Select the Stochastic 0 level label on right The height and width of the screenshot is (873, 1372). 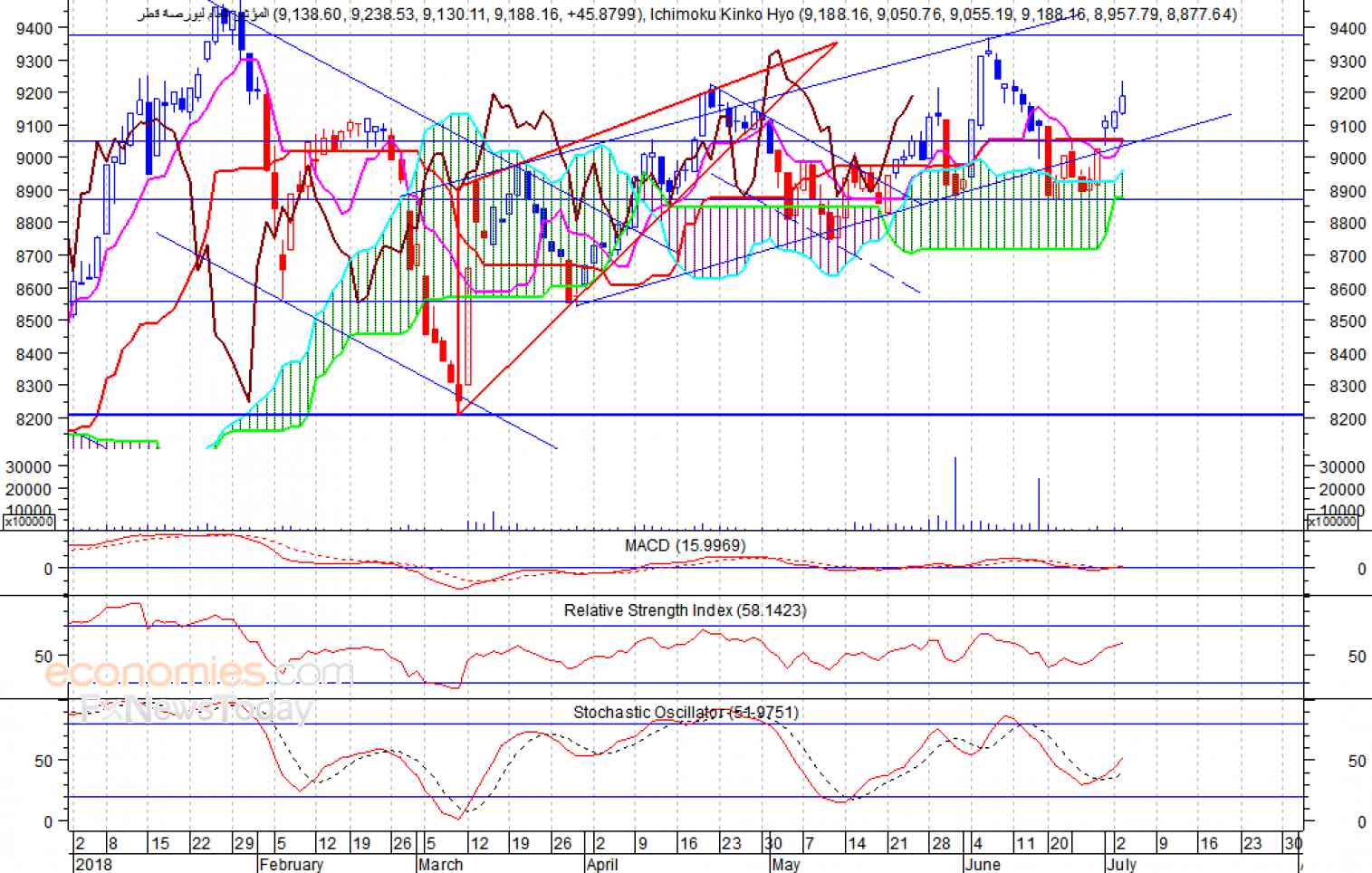pyautogui.click(x=1361, y=821)
